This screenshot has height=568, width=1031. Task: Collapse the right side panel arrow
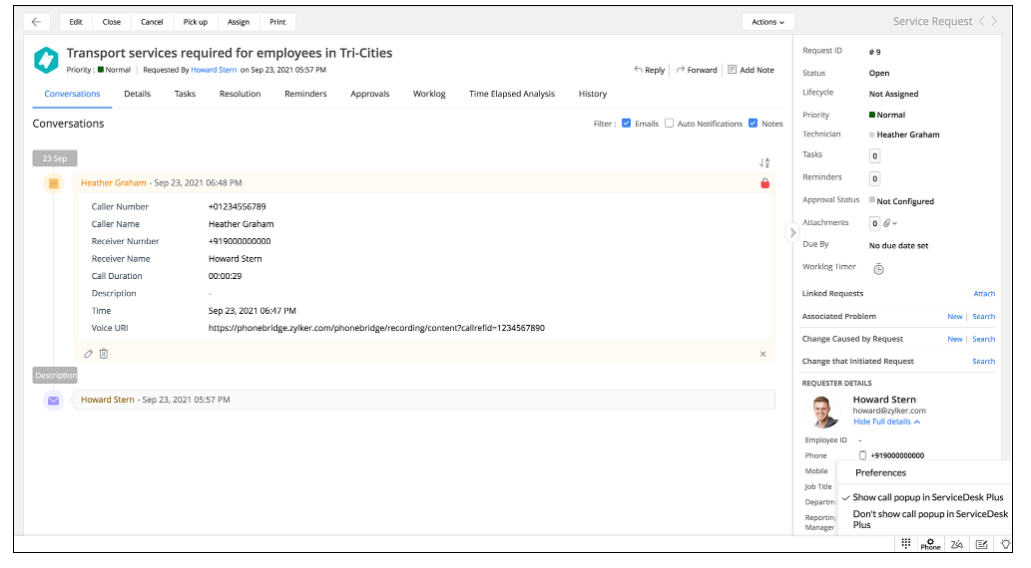[792, 232]
